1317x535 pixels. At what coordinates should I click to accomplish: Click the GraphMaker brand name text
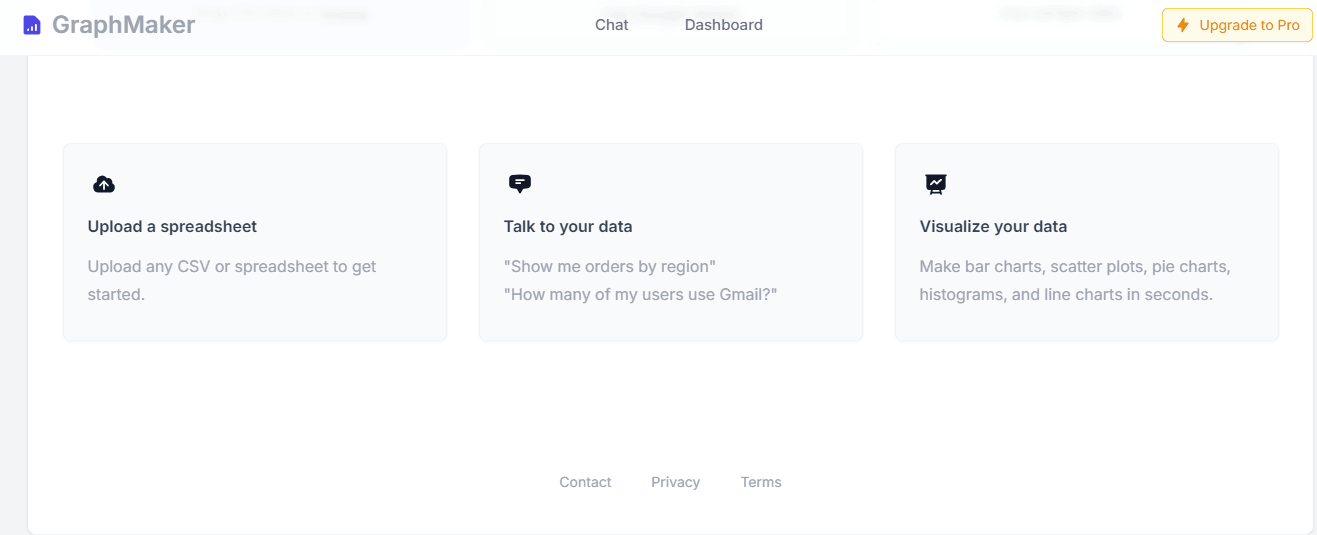pos(123,25)
